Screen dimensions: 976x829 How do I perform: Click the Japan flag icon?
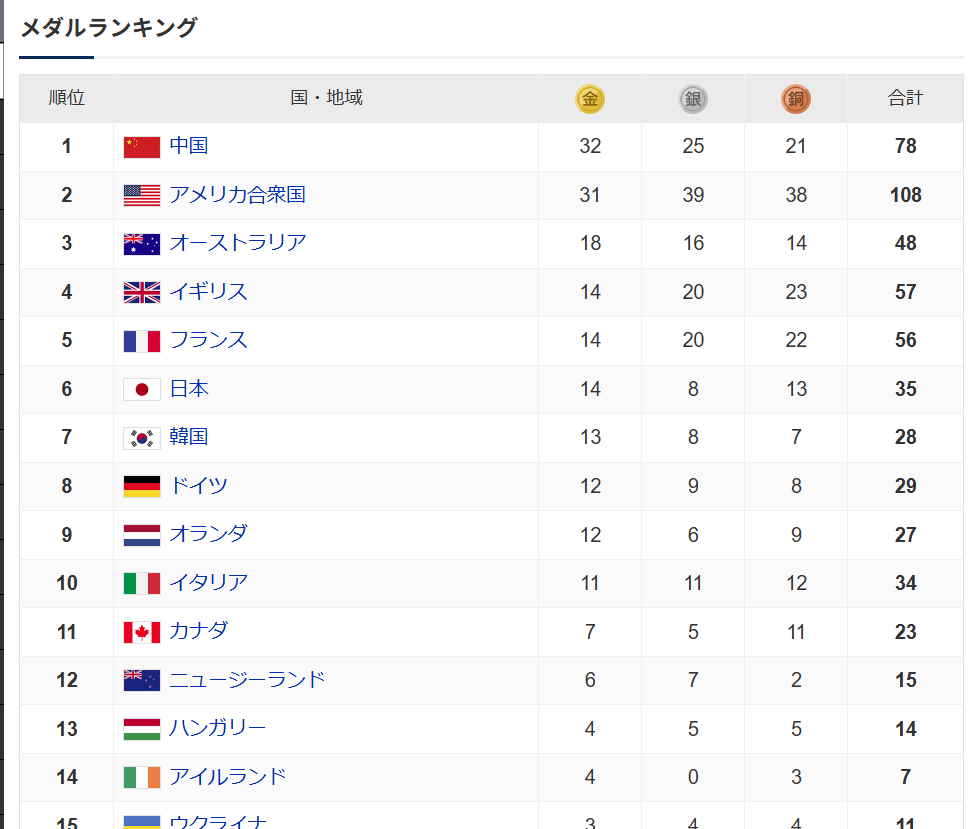click(x=142, y=389)
